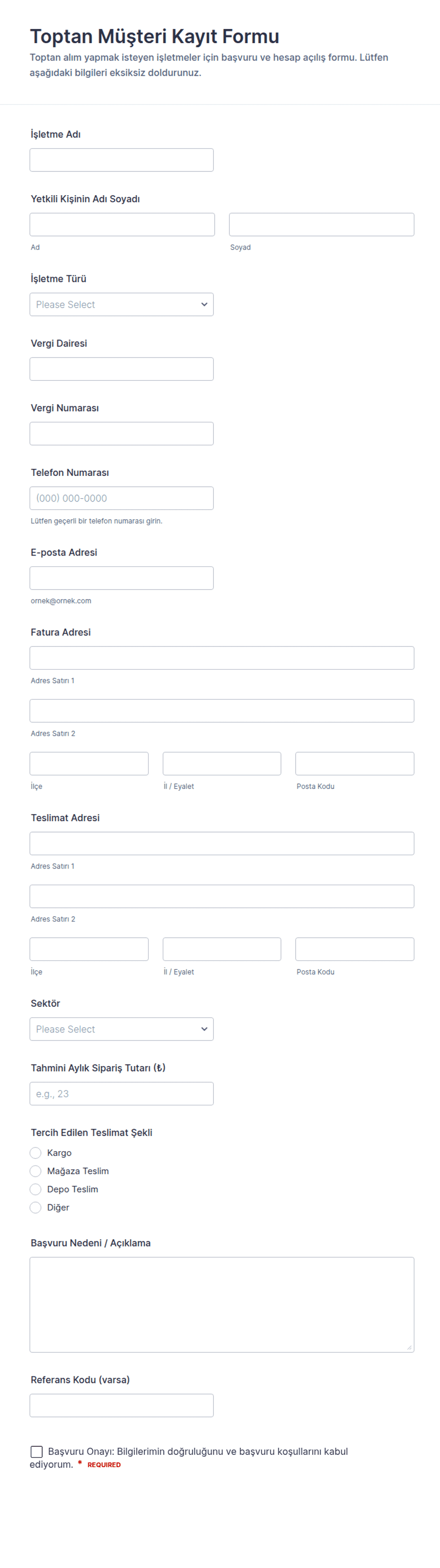
Task: Open the Sektör dropdown
Action: (x=122, y=1029)
